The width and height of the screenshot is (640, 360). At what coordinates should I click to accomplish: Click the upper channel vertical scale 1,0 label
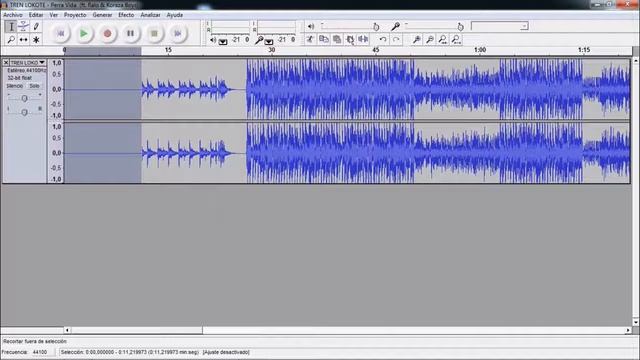coord(57,63)
